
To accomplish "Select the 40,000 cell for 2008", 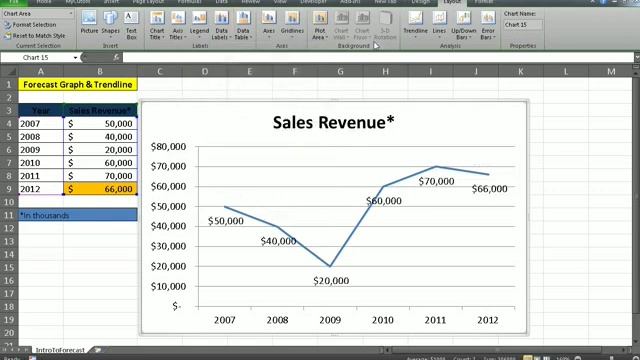I will point(100,137).
